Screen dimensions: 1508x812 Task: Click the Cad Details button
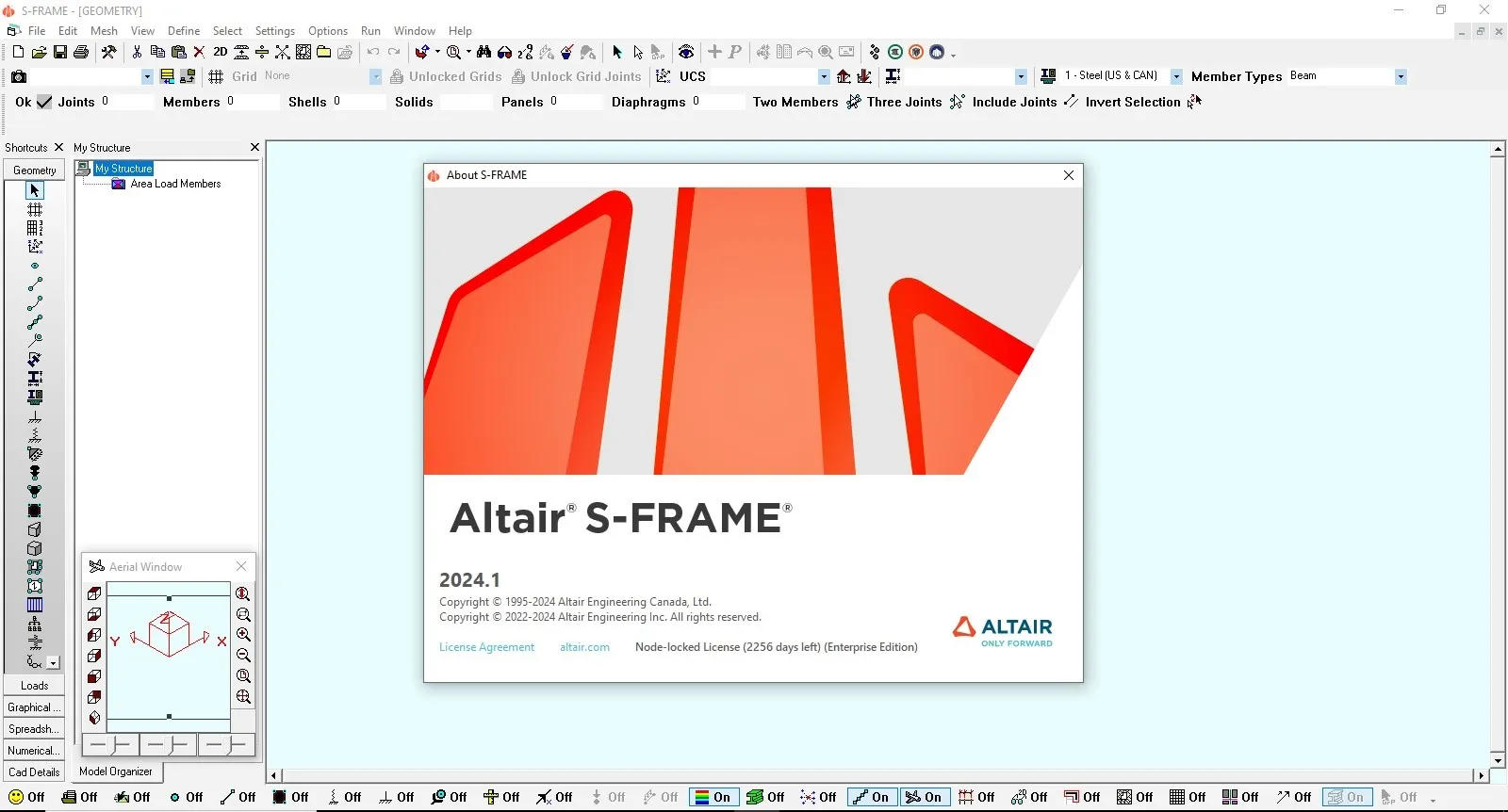click(34, 772)
